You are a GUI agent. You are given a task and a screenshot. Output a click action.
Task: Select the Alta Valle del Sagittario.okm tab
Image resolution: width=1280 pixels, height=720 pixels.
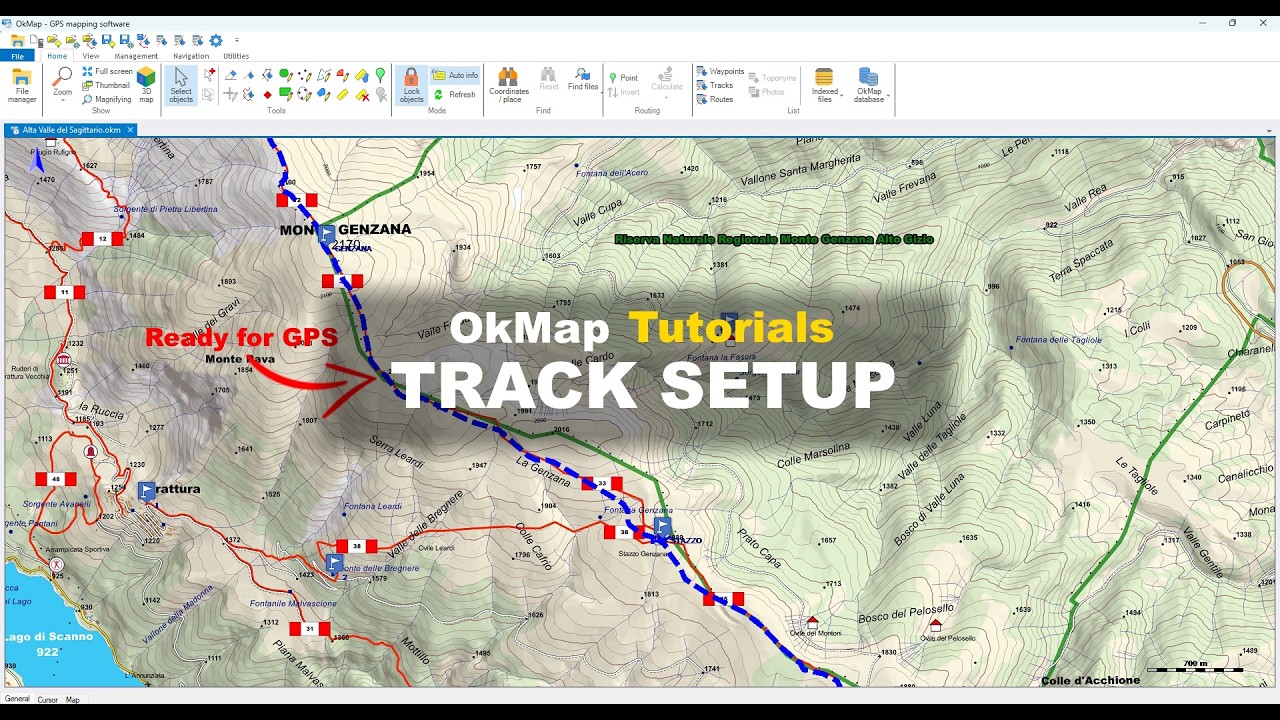70,130
